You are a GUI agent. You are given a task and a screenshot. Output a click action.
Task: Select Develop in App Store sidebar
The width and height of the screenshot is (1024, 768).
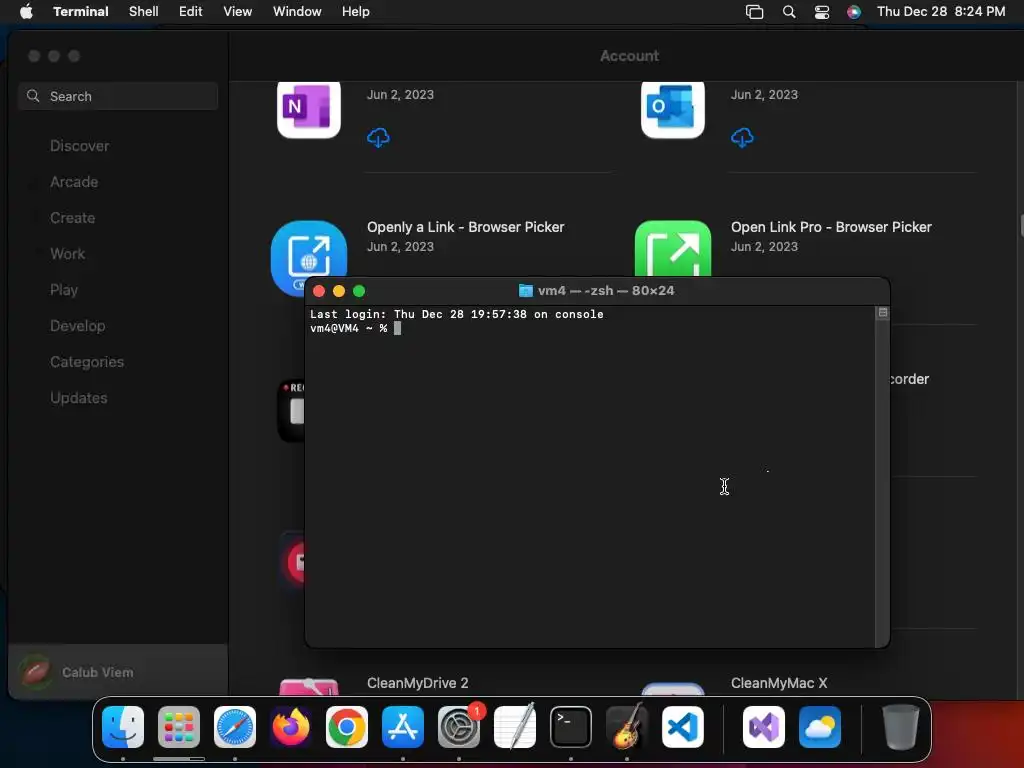78,326
